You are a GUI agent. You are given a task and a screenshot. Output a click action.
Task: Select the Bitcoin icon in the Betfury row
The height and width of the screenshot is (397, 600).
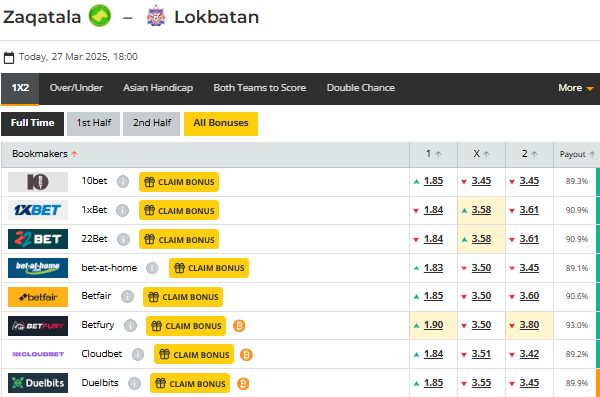click(239, 326)
